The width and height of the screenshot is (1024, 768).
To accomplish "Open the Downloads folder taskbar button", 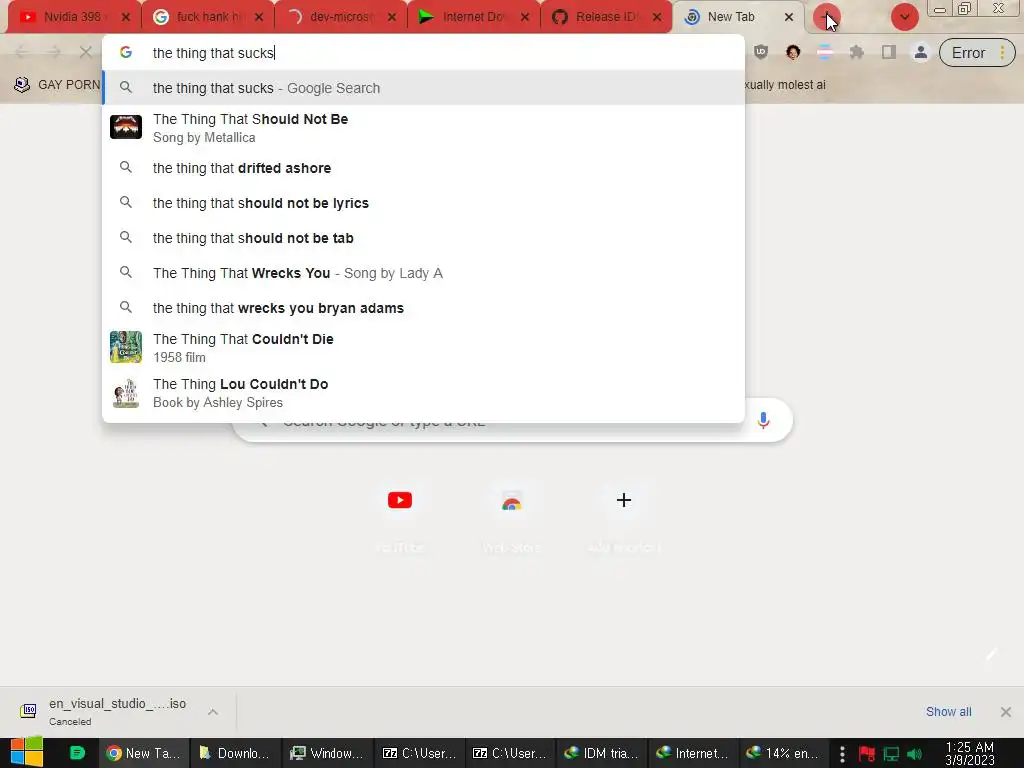I will pos(235,753).
